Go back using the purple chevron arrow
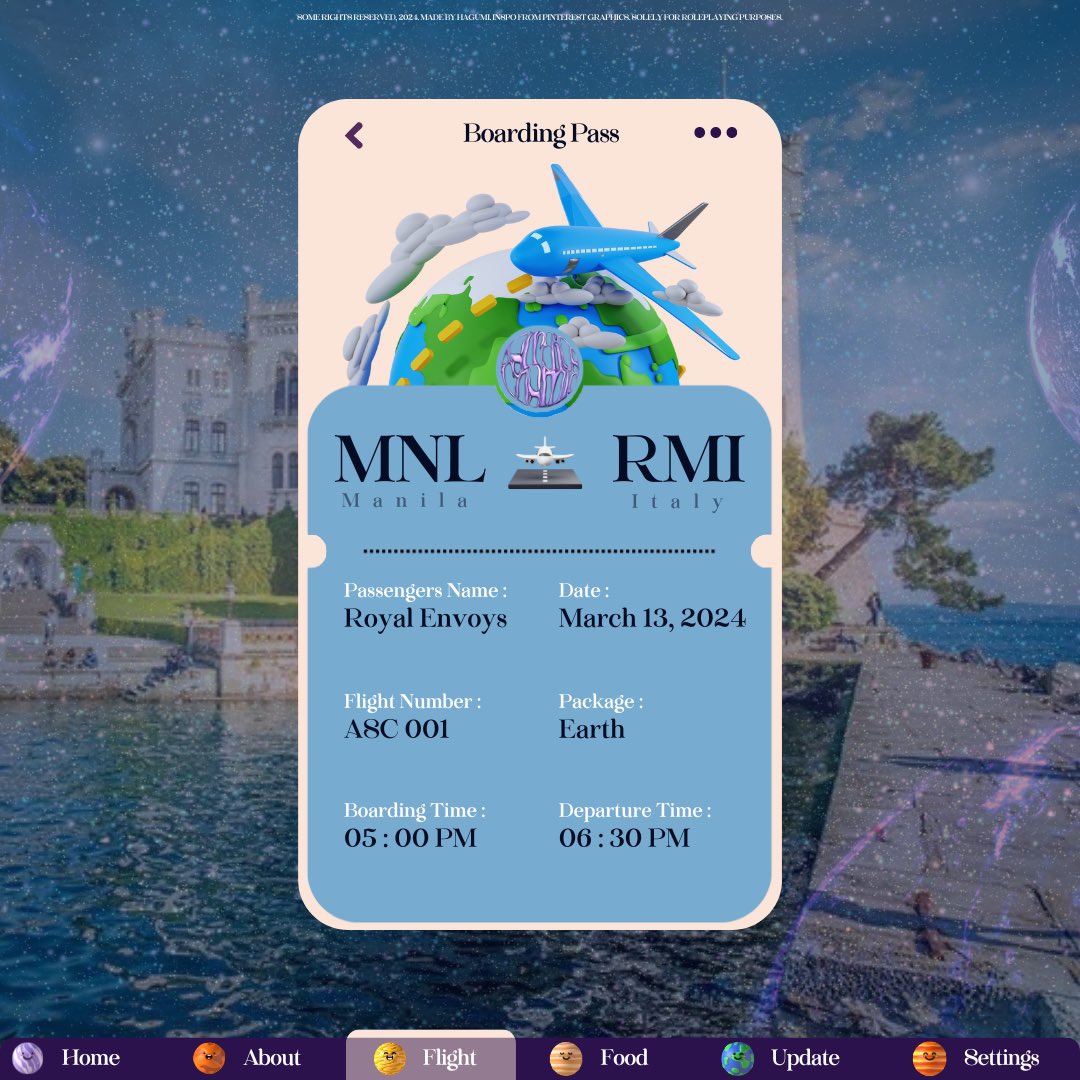The image size is (1080, 1080). (x=354, y=136)
